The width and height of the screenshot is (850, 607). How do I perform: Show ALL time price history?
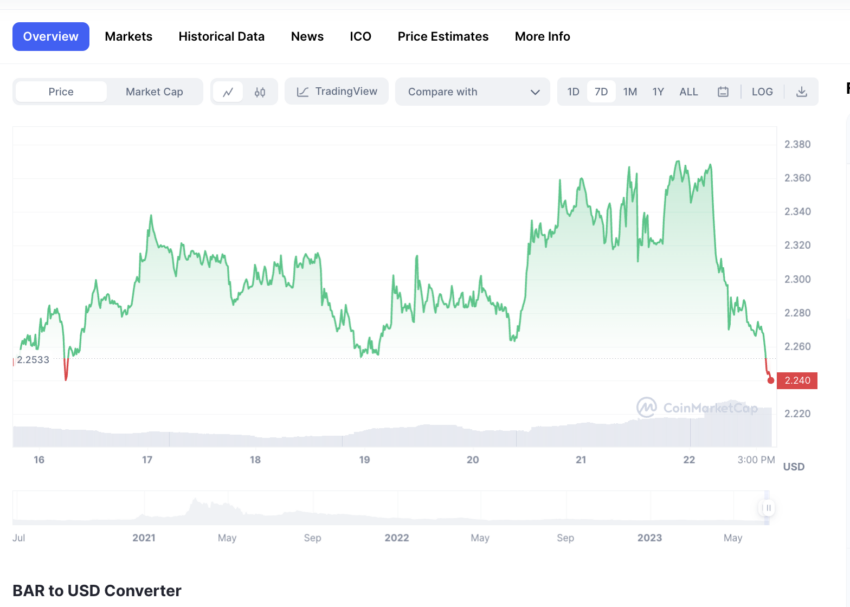(689, 92)
